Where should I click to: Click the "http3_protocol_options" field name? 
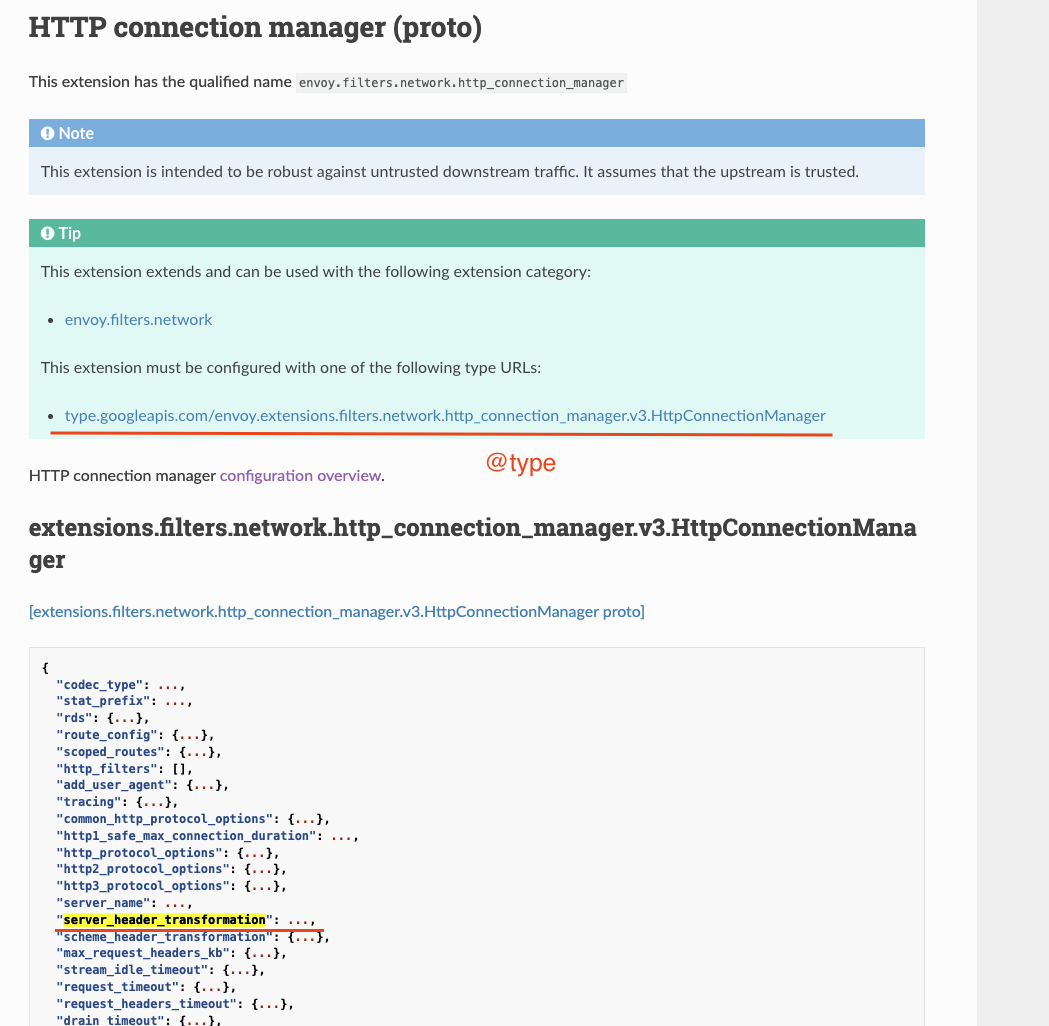pyautogui.click(x=143, y=886)
